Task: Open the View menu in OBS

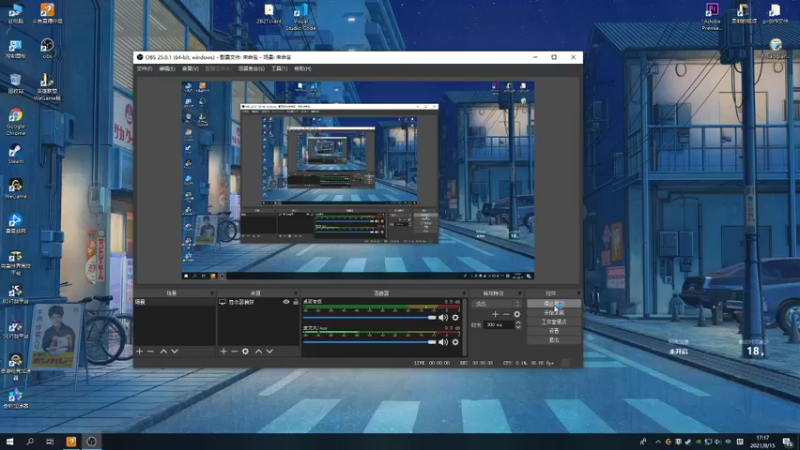Action: click(x=190, y=68)
